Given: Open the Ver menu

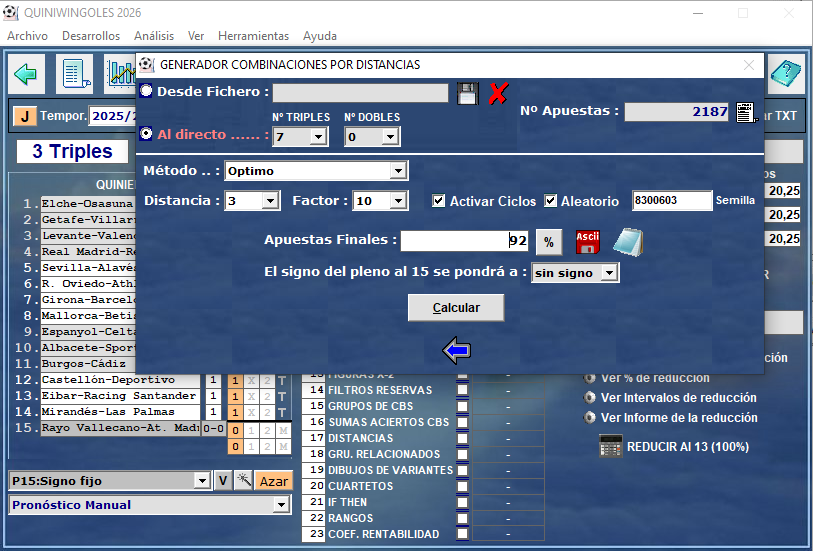Looking at the screenshot, I should coord(196,36).
